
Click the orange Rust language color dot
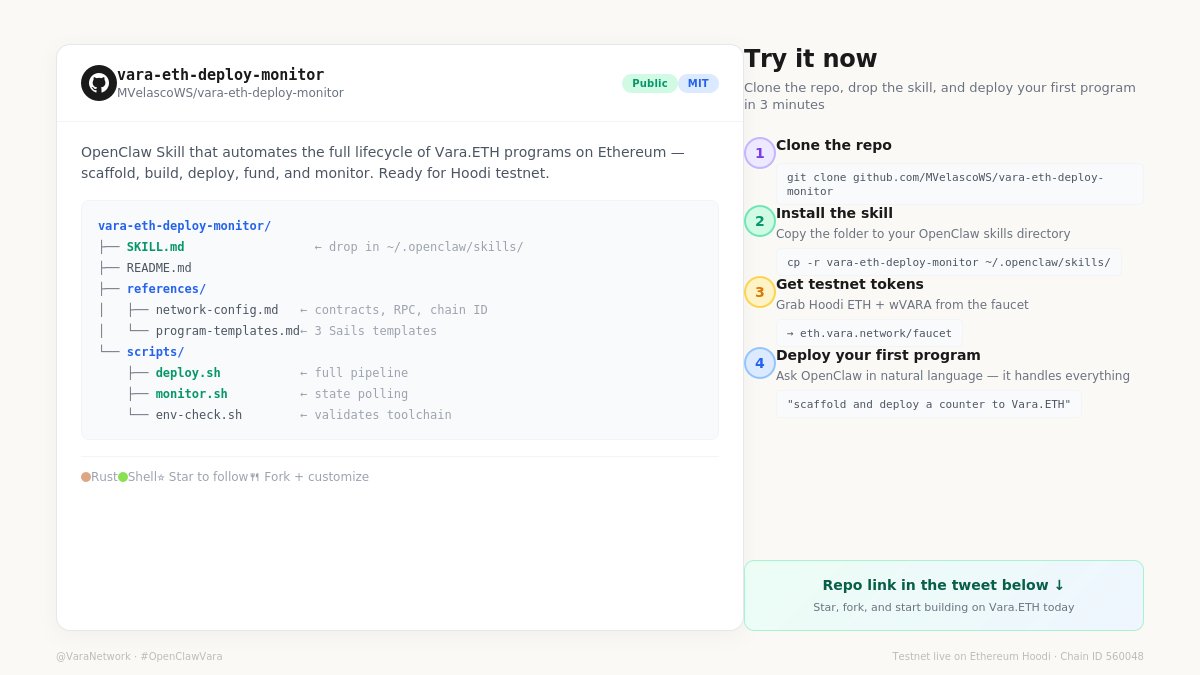(x=86, y=477)
